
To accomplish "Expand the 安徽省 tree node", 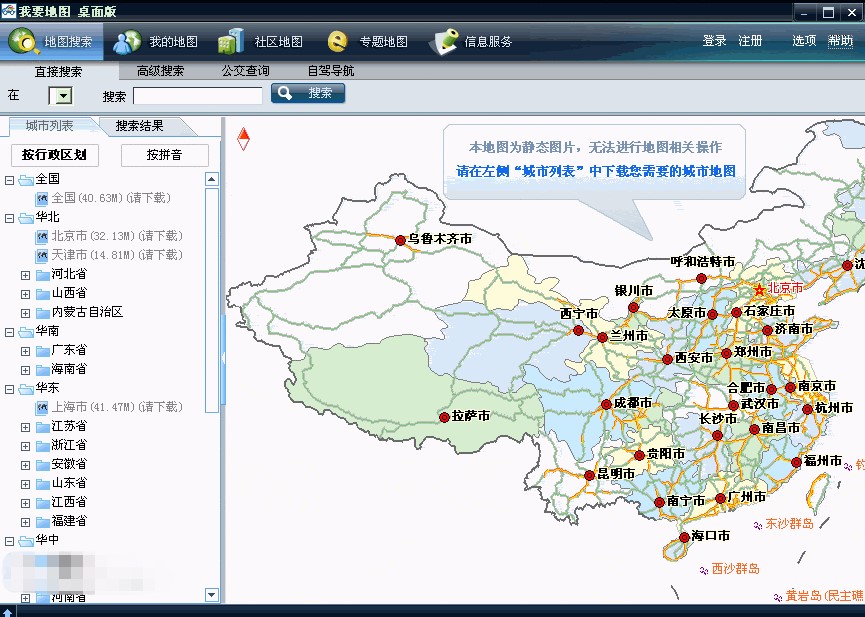I will click(25, 465).
